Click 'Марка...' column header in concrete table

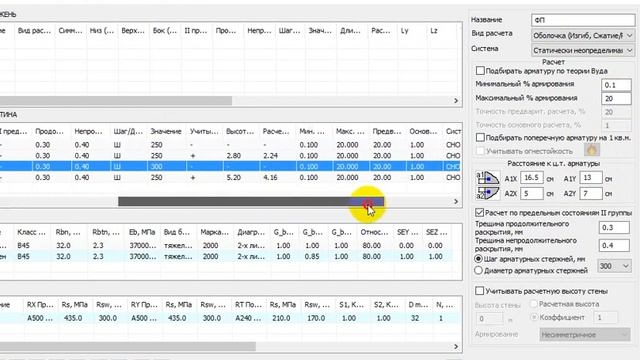point(215,232)
